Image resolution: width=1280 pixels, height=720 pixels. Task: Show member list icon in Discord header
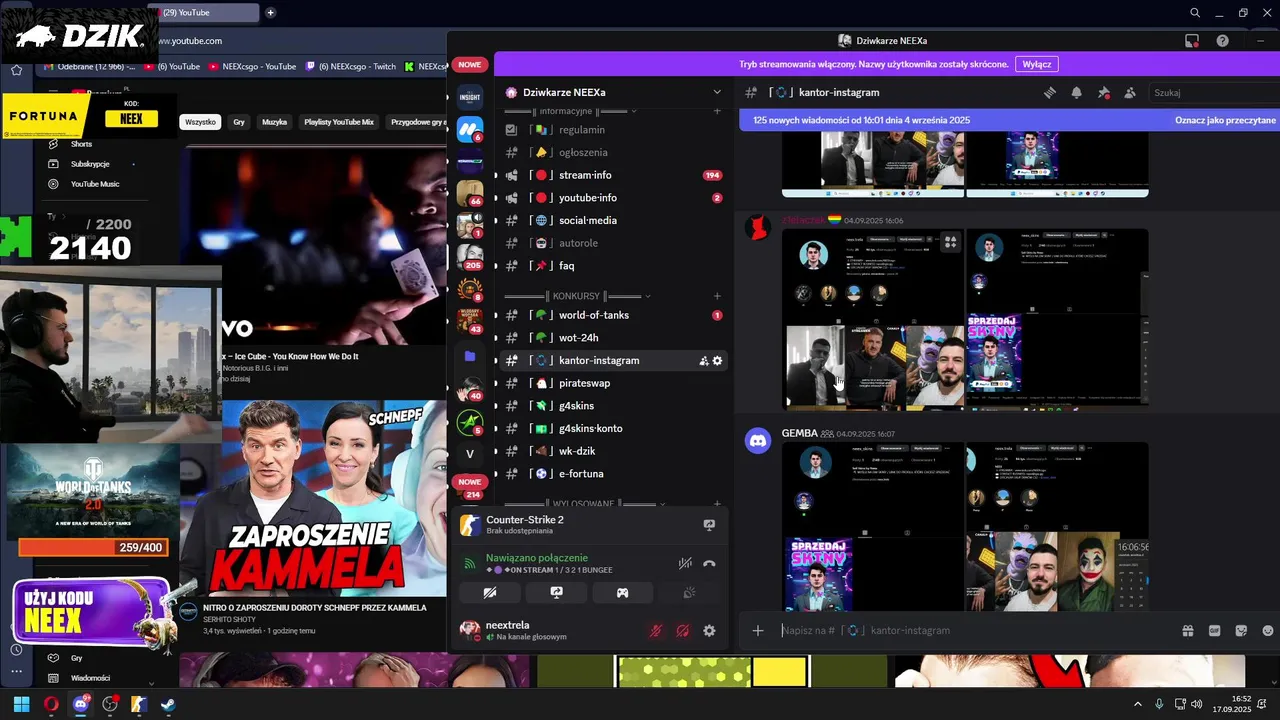(x=1130, y=92)
